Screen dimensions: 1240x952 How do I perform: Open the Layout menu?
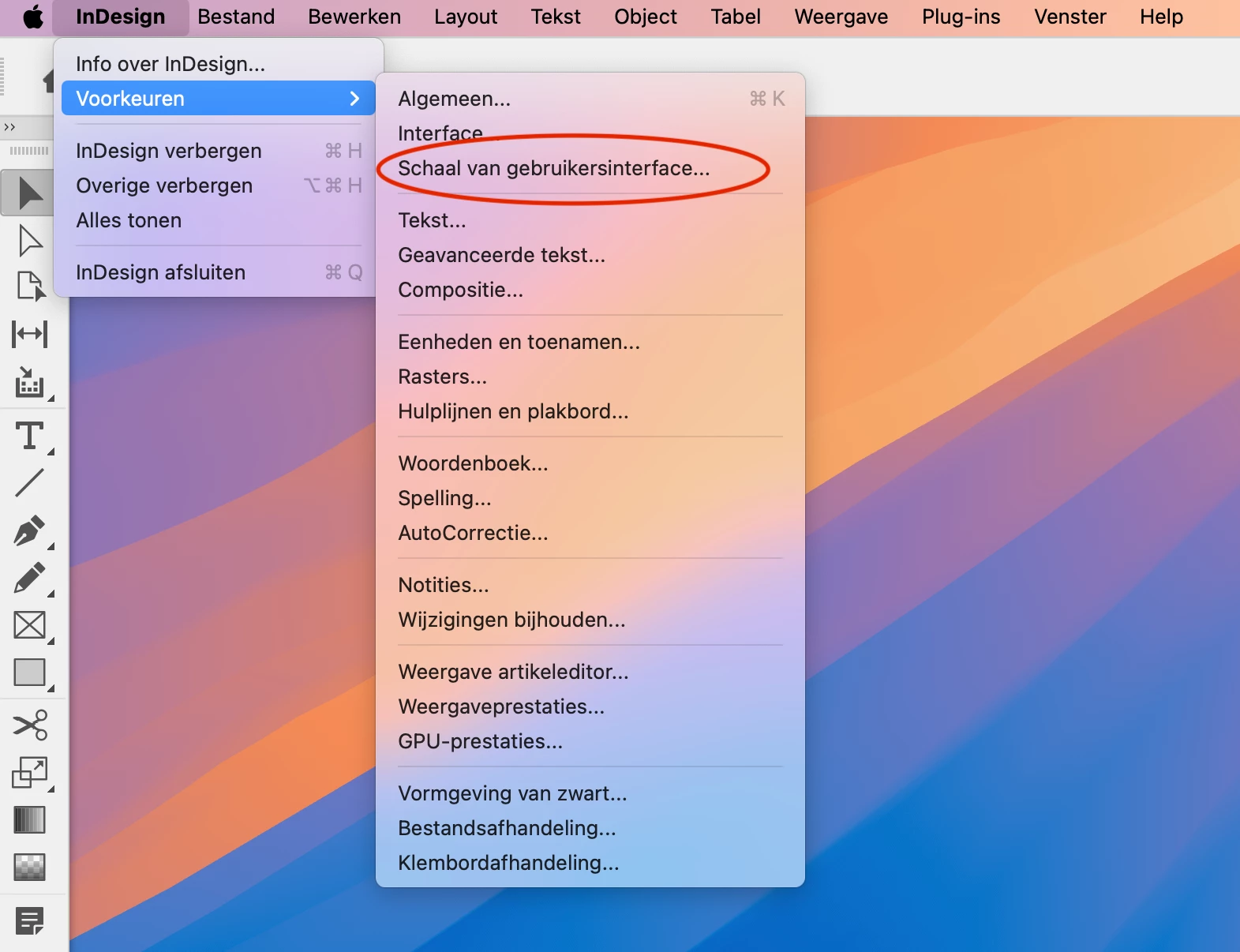coord(466,17)
